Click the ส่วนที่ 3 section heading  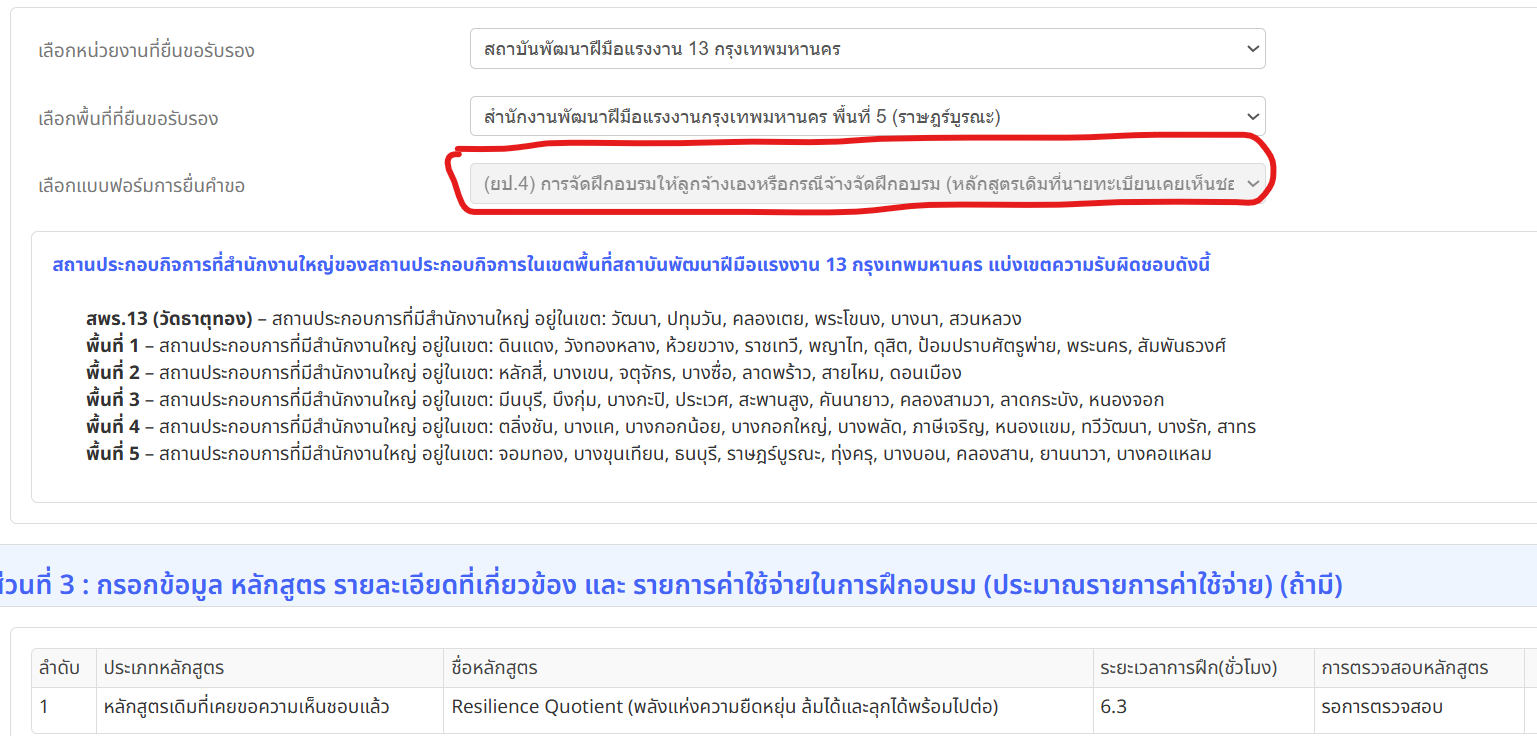pyautogui.click(x=671, y=585)
